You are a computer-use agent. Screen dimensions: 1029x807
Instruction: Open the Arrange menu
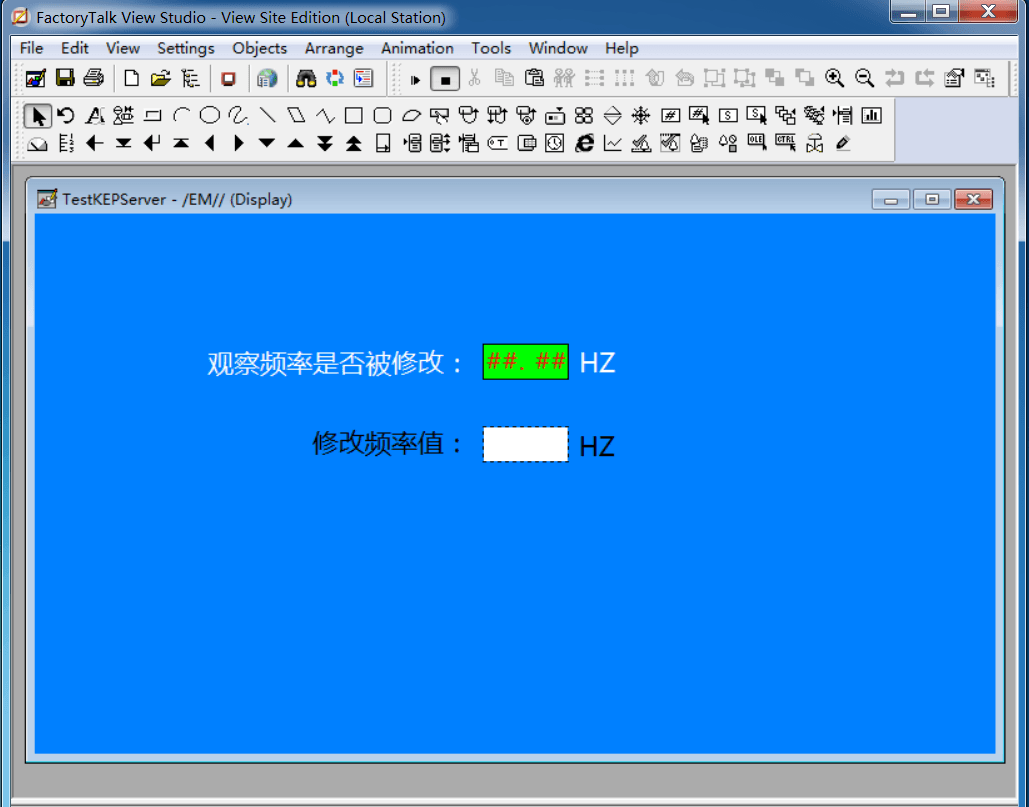click(334, 49)
